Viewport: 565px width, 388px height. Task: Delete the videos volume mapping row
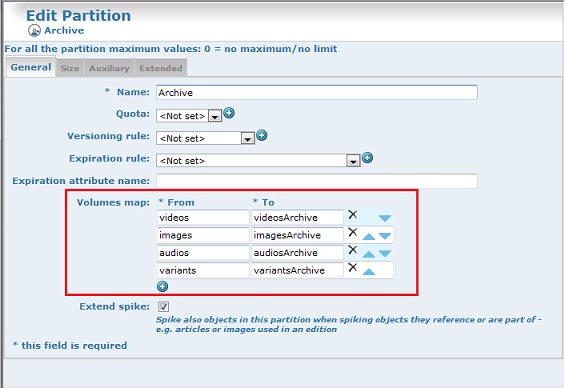353,215
